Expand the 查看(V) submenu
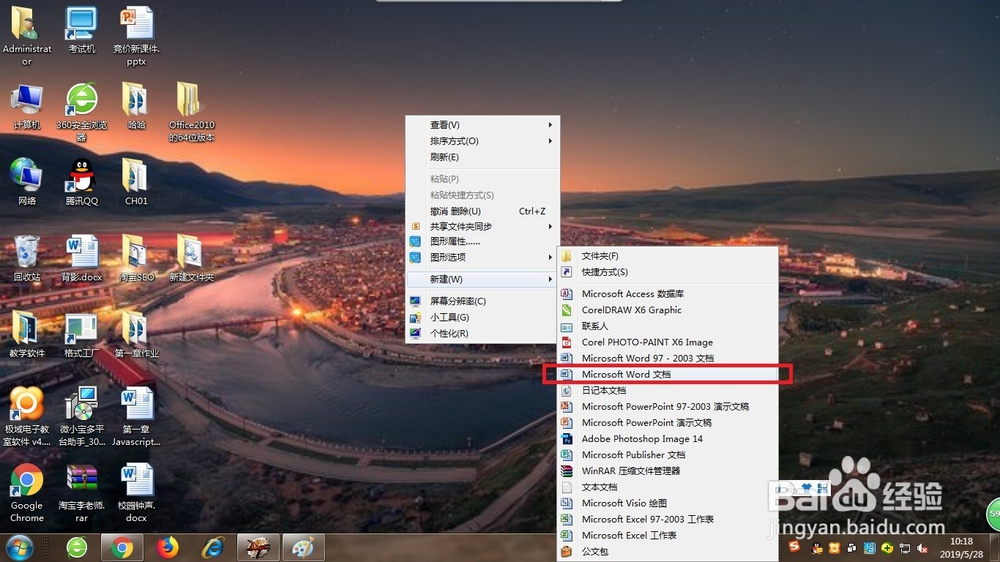1000x562 pixels. 483,125
